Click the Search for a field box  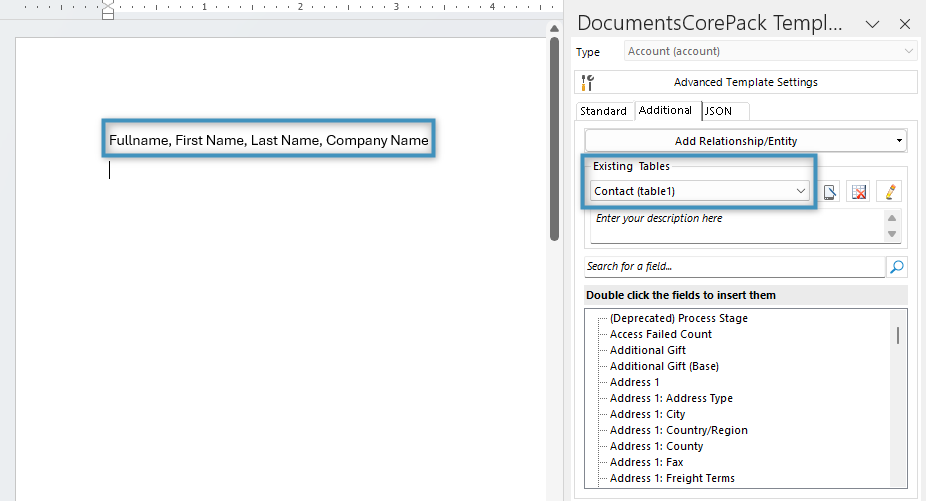point(735,266)
